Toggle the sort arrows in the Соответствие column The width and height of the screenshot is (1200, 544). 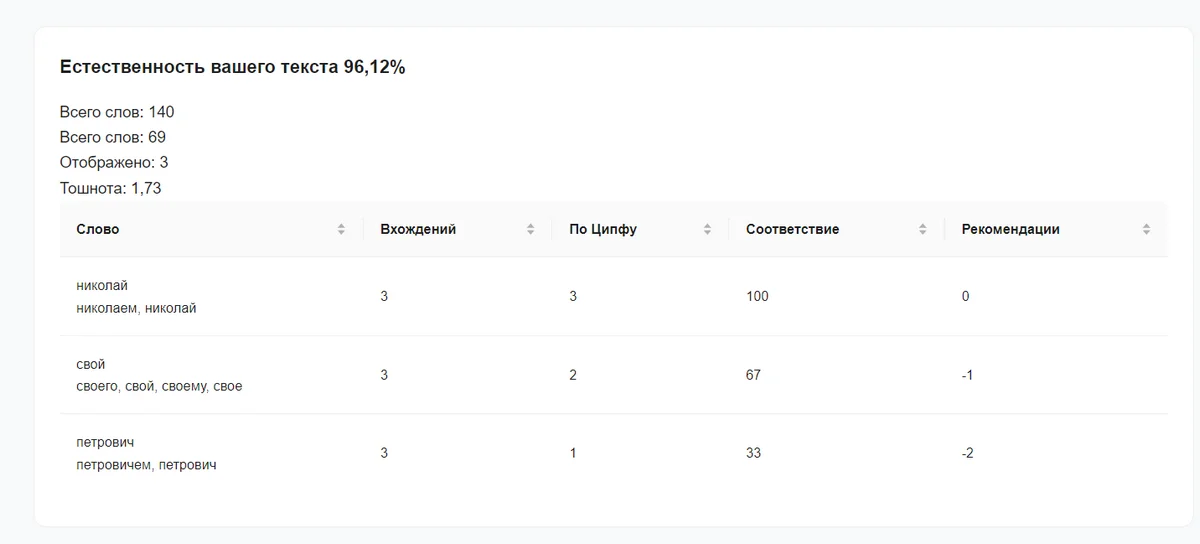(x=922, y=229)
